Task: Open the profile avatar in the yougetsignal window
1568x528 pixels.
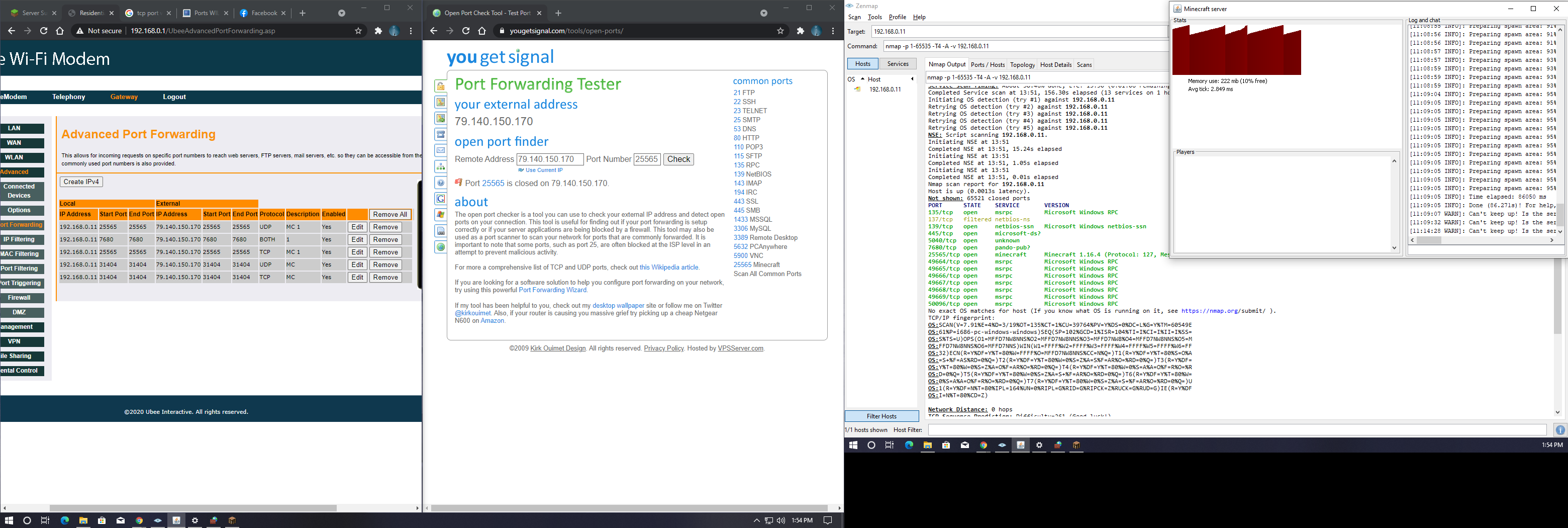Action: [x=816, y=31]
